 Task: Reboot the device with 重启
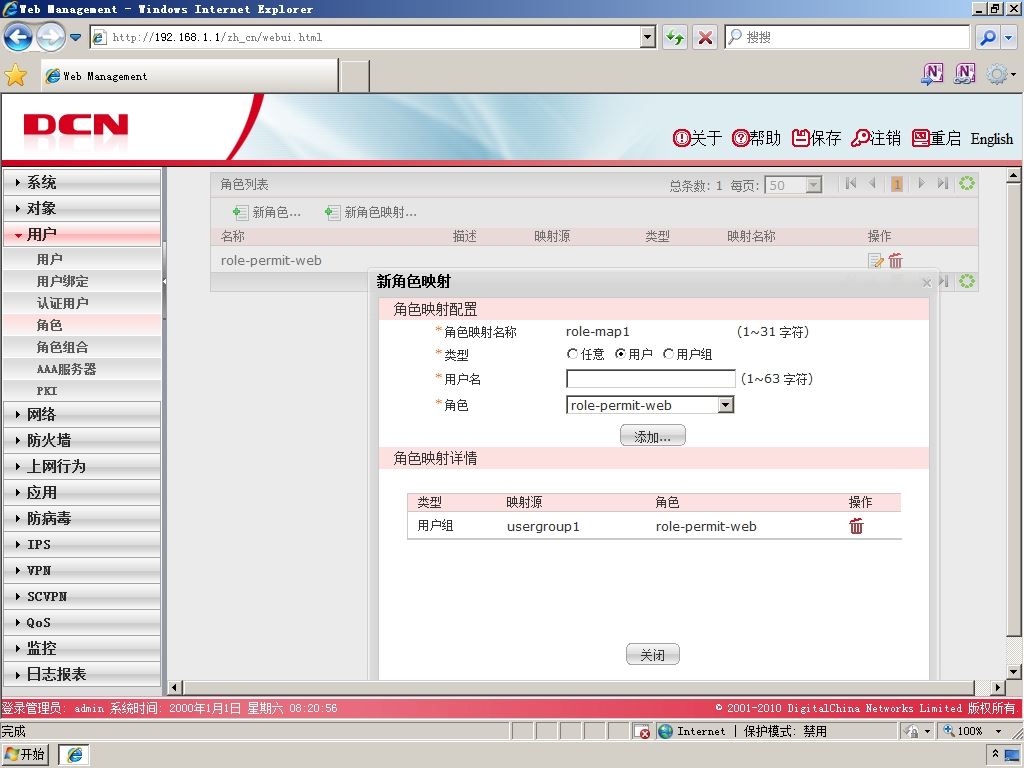936,138
